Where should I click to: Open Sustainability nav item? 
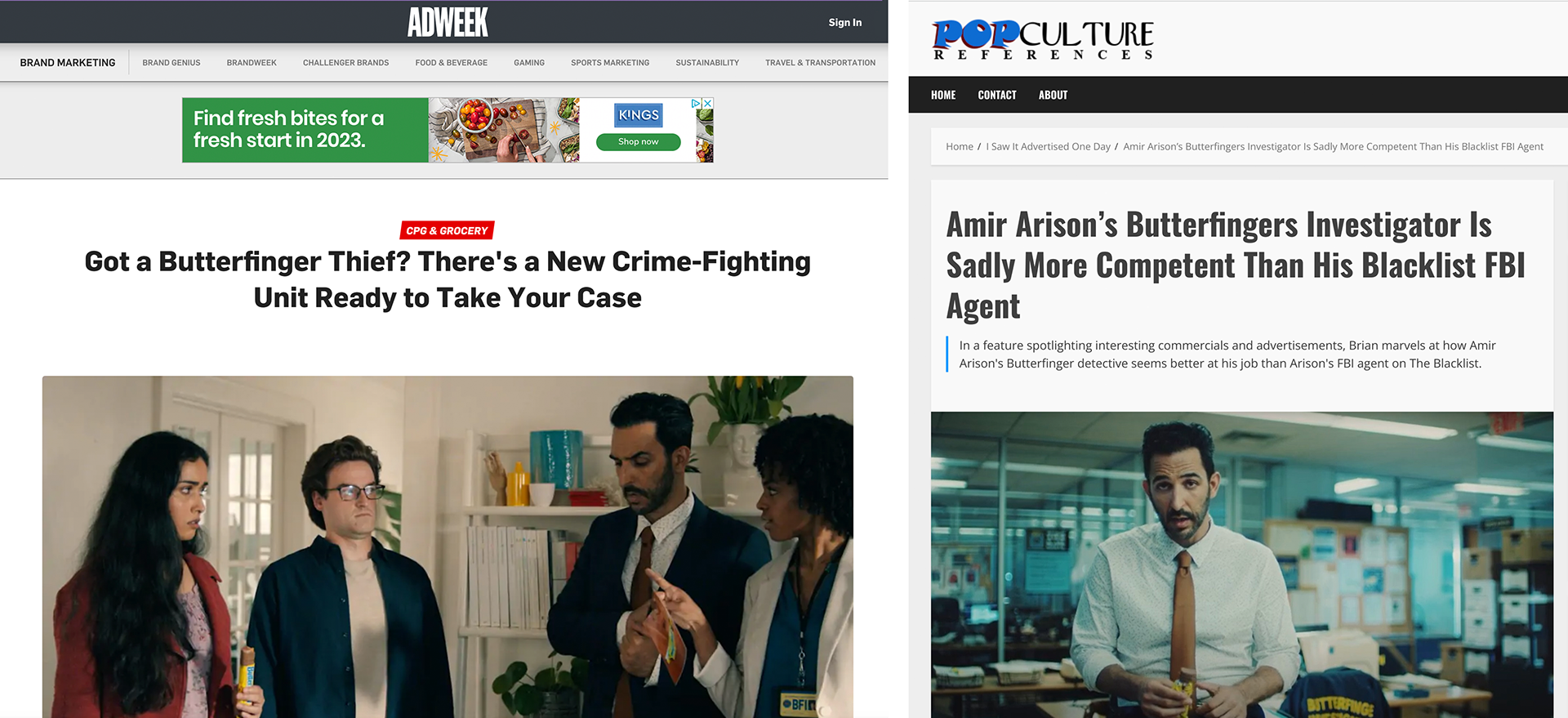(x=707, y=63)
